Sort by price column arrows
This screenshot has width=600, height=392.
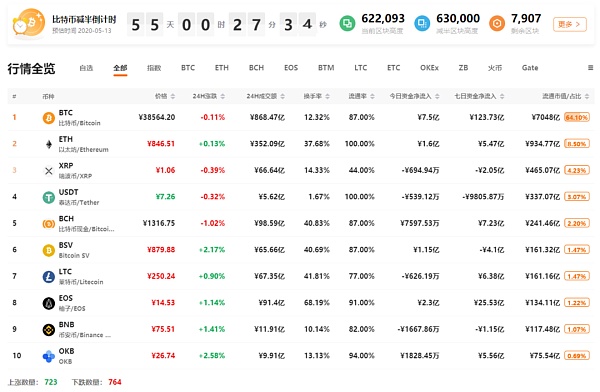tap(173, 96)
